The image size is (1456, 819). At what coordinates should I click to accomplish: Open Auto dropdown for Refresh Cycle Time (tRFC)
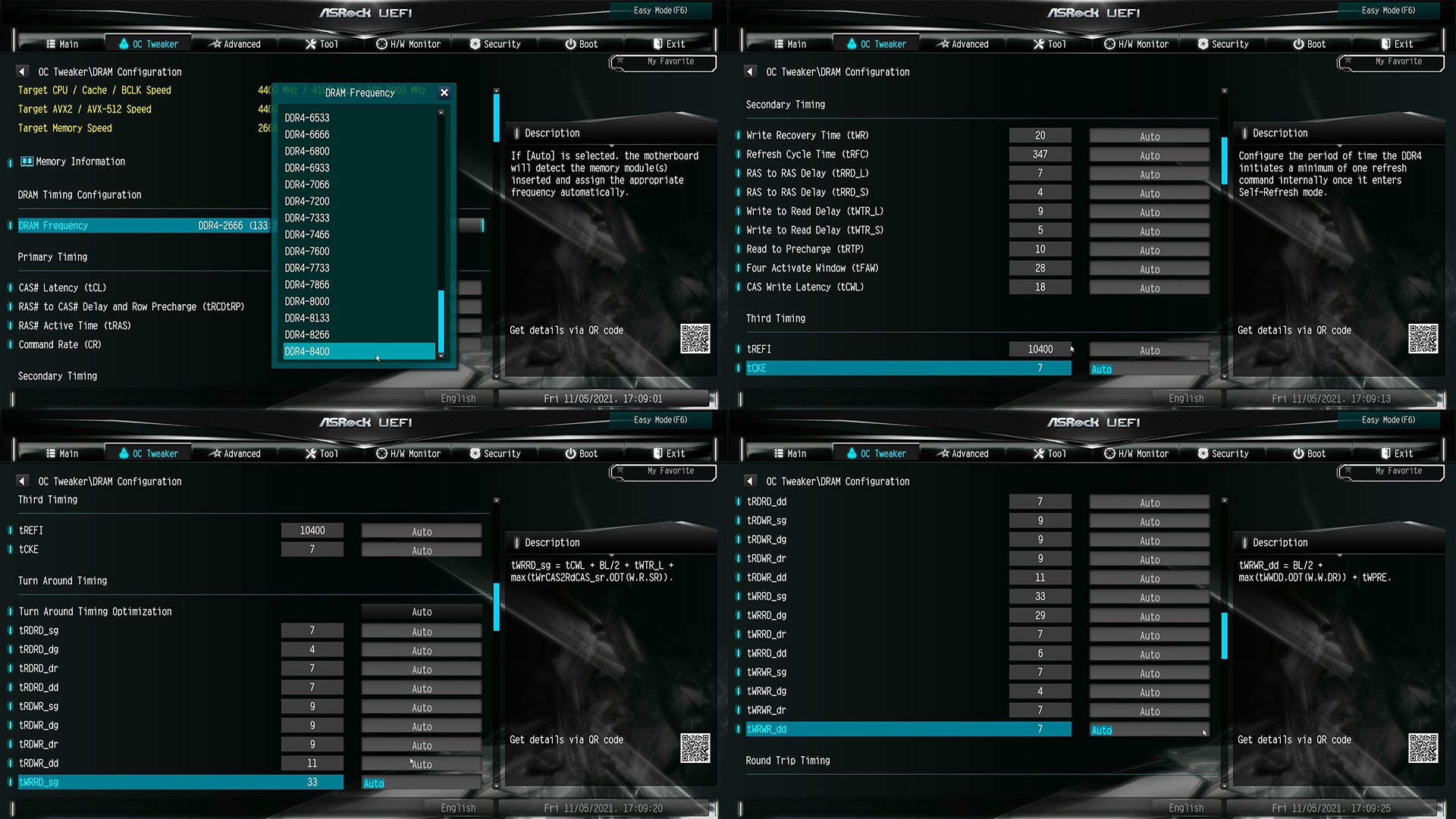[x=1149, y=155]
